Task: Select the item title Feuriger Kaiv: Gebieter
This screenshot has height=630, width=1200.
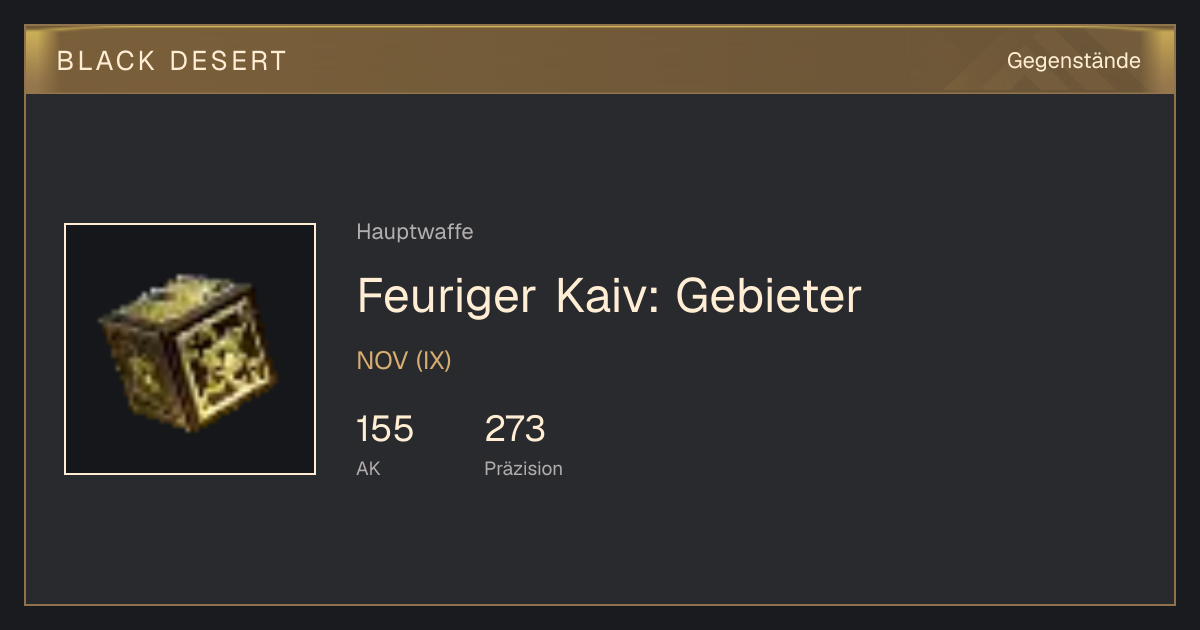Action: click(x=609, y=296)
